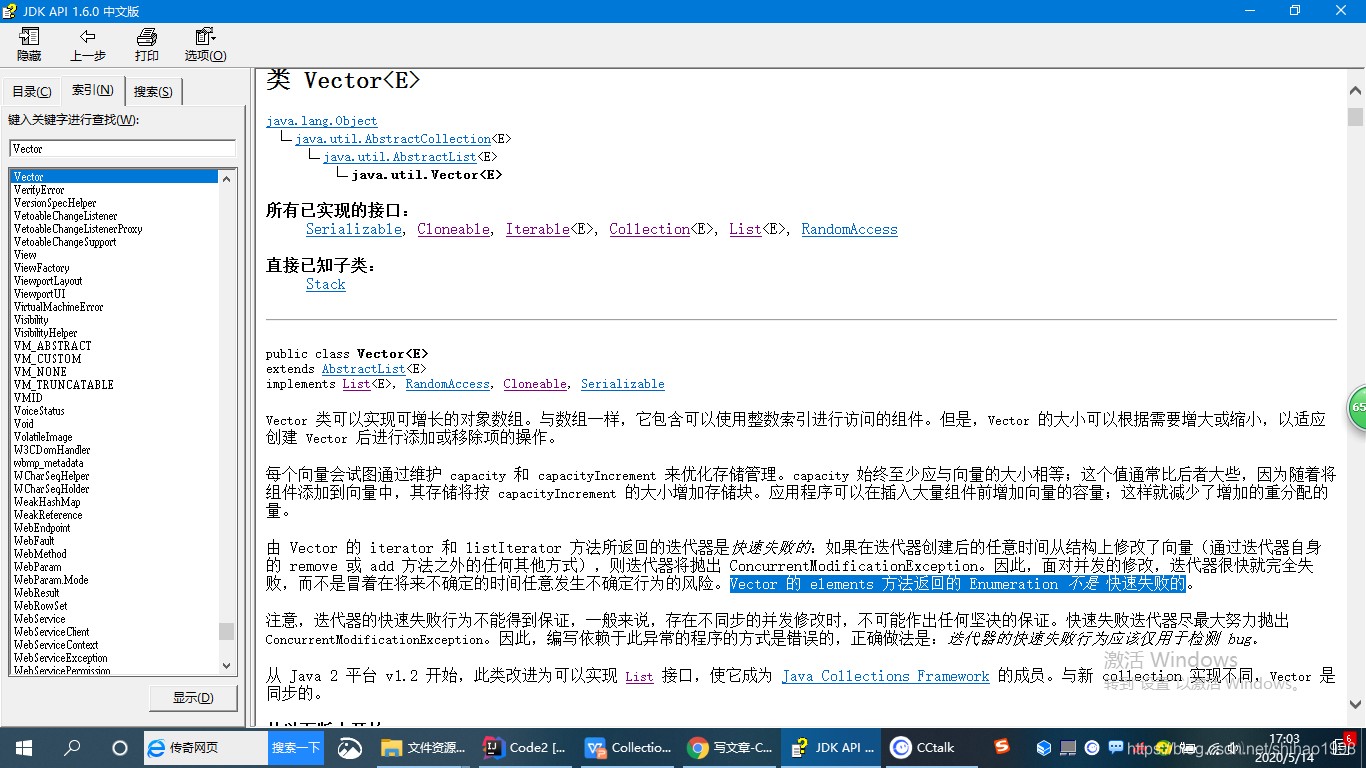1366x768 pixels.
Task: Open 文件资源 file explorer taskbar item
Action: point(421,747)
